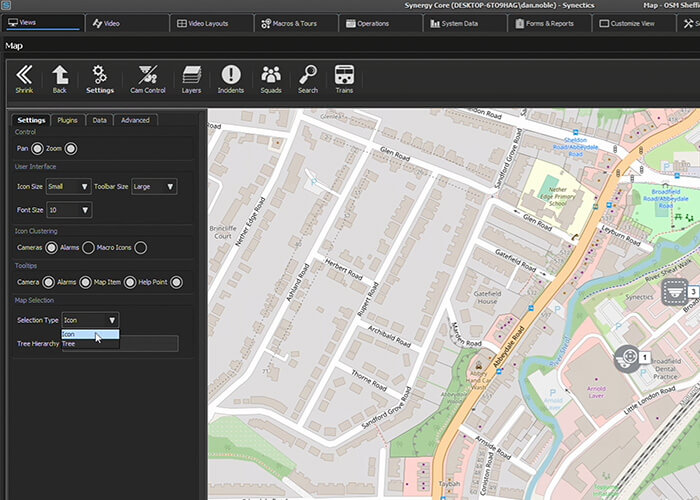Click Little London Road label on map
The image size is (700, 500).
coord(650,400)
